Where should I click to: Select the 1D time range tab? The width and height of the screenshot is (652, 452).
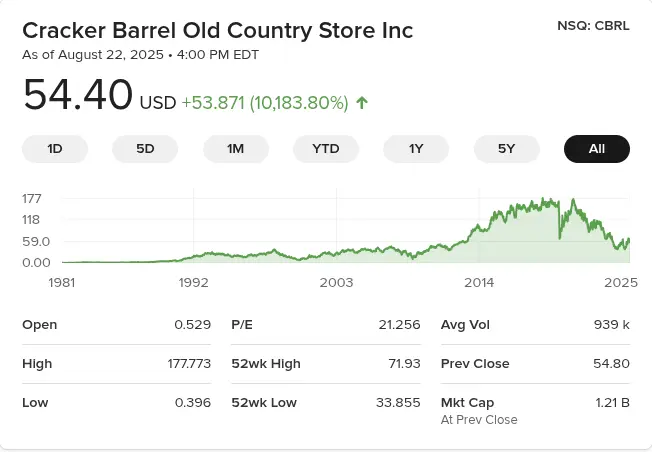[x=55, y=149]
